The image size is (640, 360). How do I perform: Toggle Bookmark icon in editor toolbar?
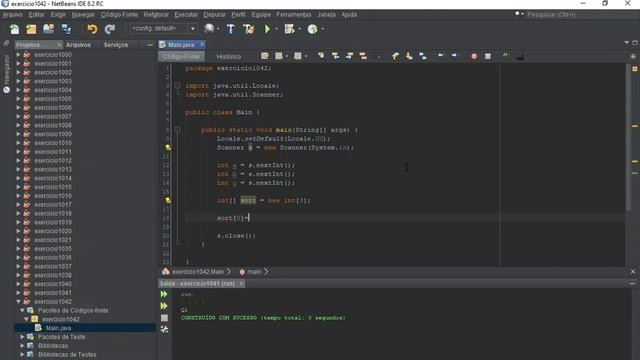pyautogui.click(x=422, y=56)
